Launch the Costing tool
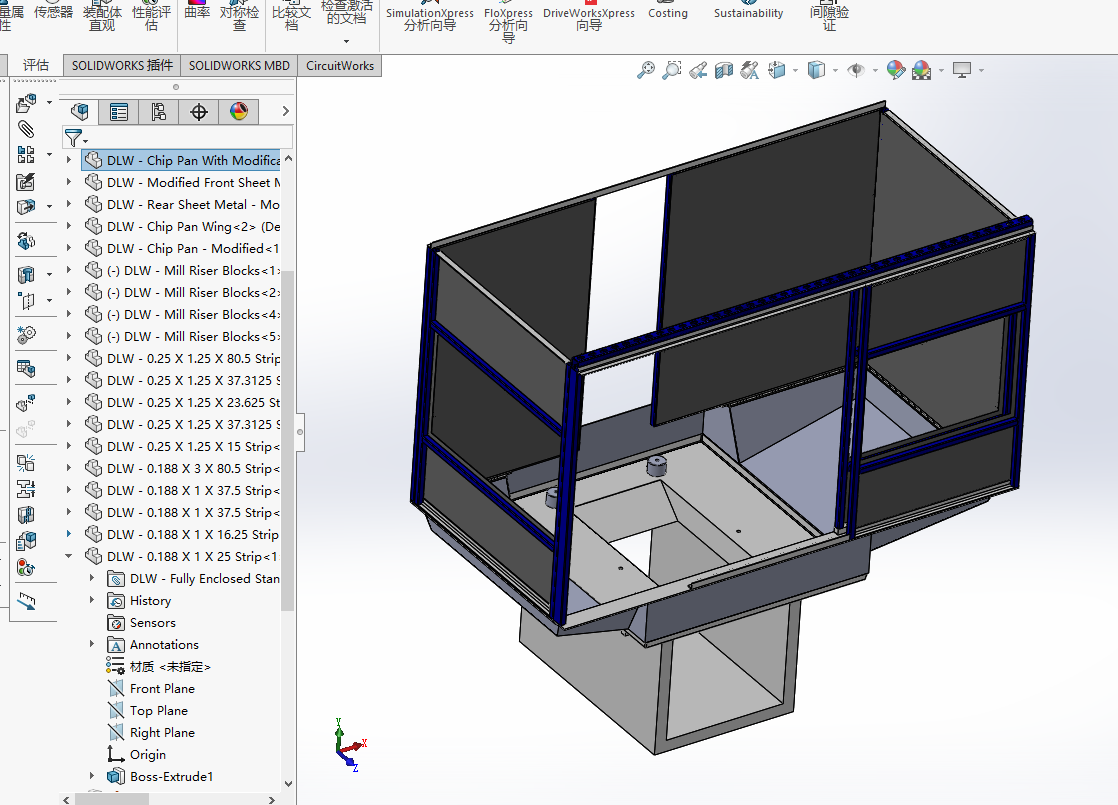 667,13
